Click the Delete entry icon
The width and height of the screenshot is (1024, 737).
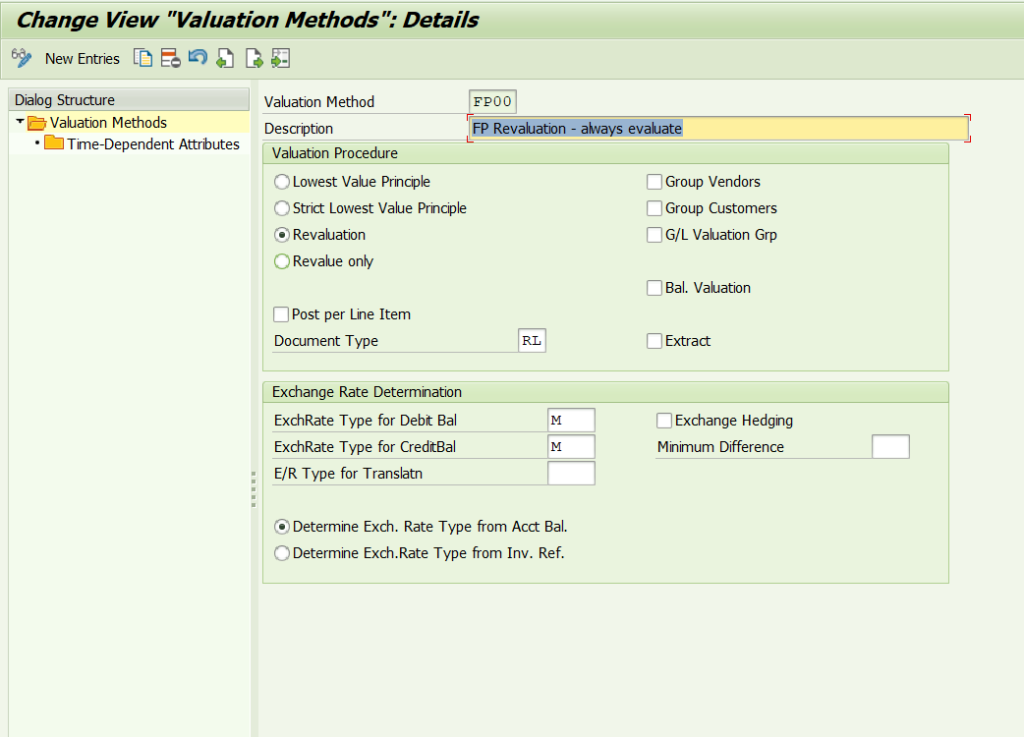point(169,58)
